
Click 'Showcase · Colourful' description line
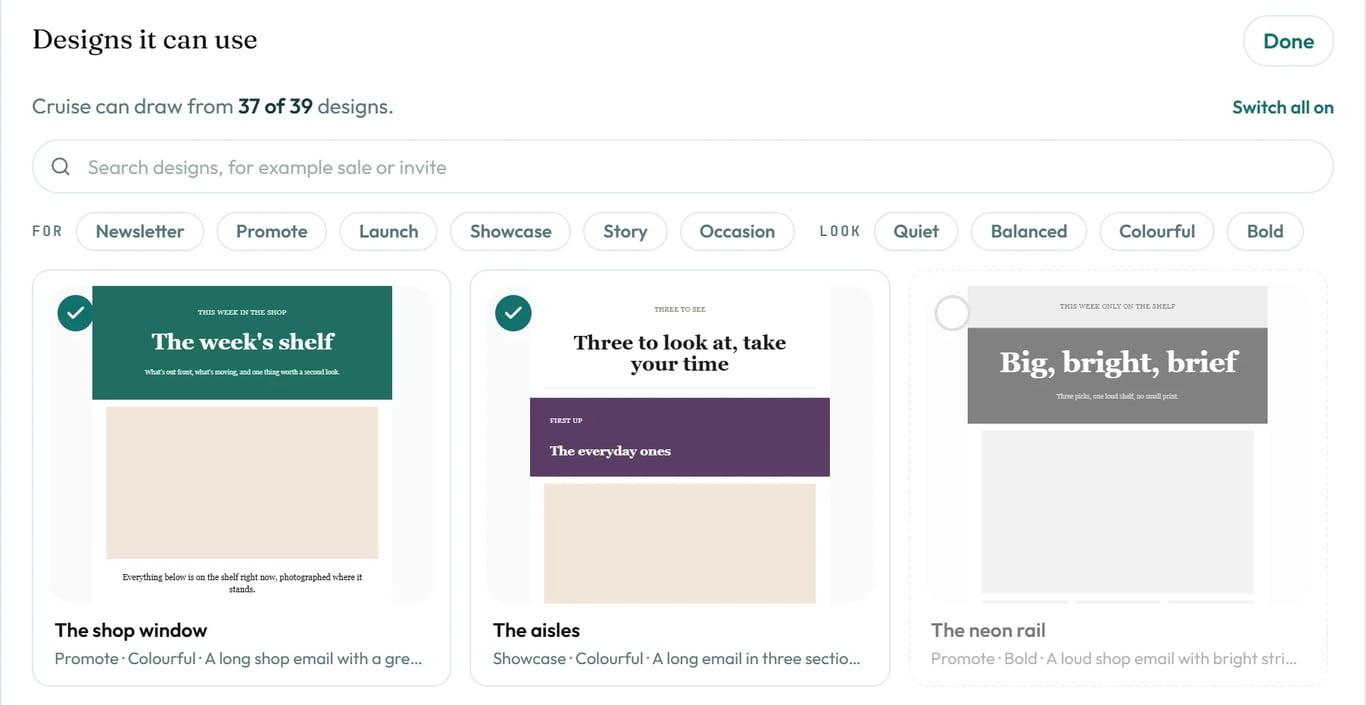tap(677, 659)
